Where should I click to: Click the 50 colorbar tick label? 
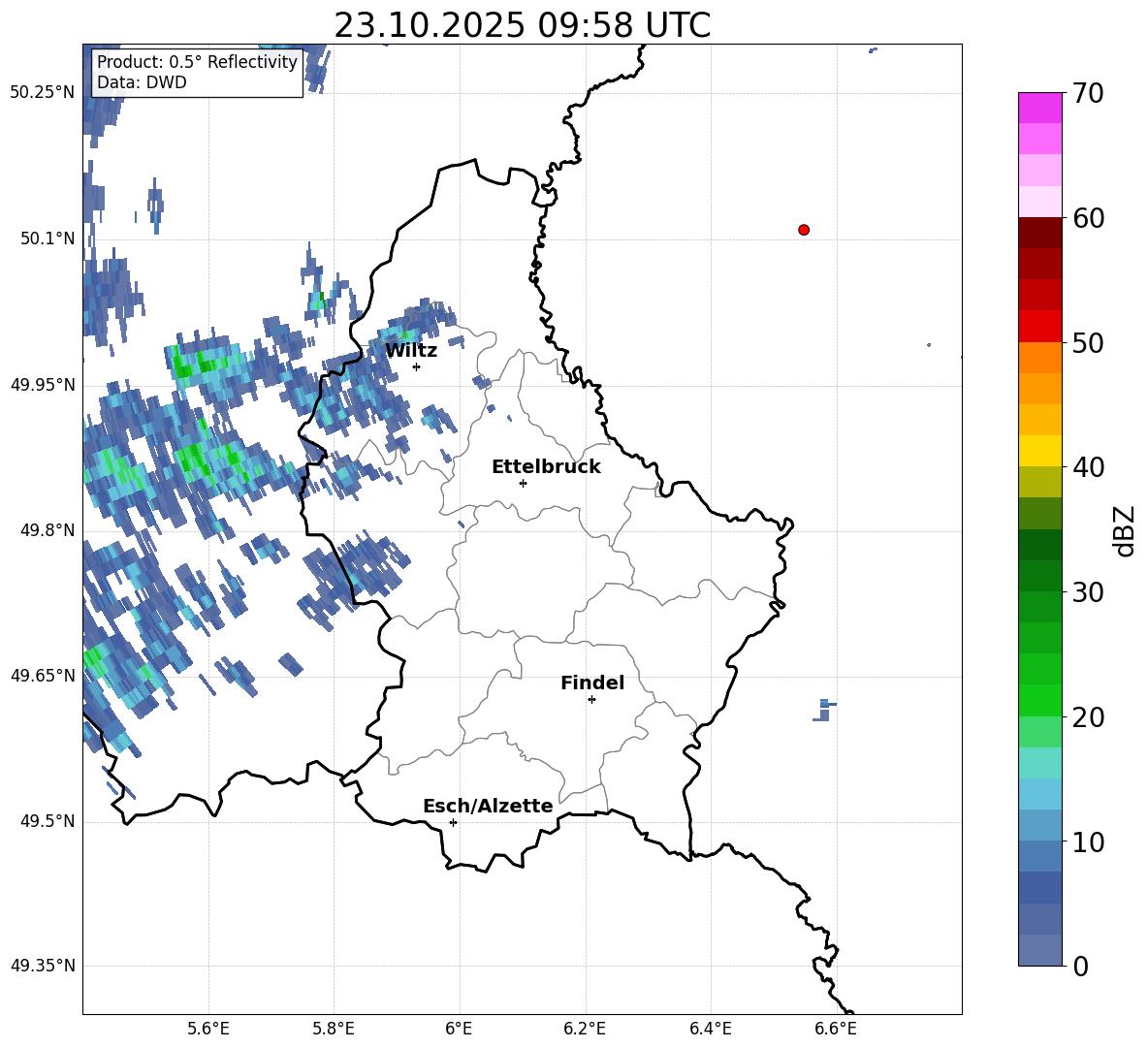coord(1087,343)
